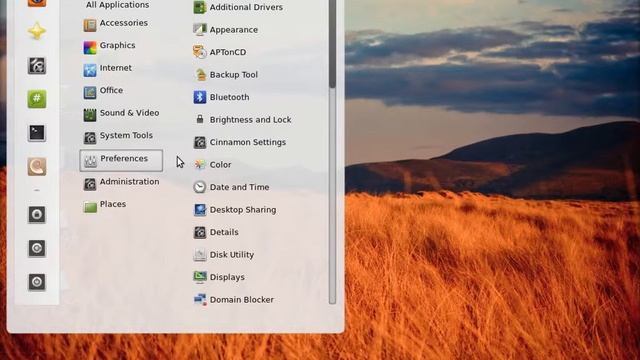Screen dimensions: 640x360
Task: Open the Accessories category icon
Action: [x=90, y=25]
